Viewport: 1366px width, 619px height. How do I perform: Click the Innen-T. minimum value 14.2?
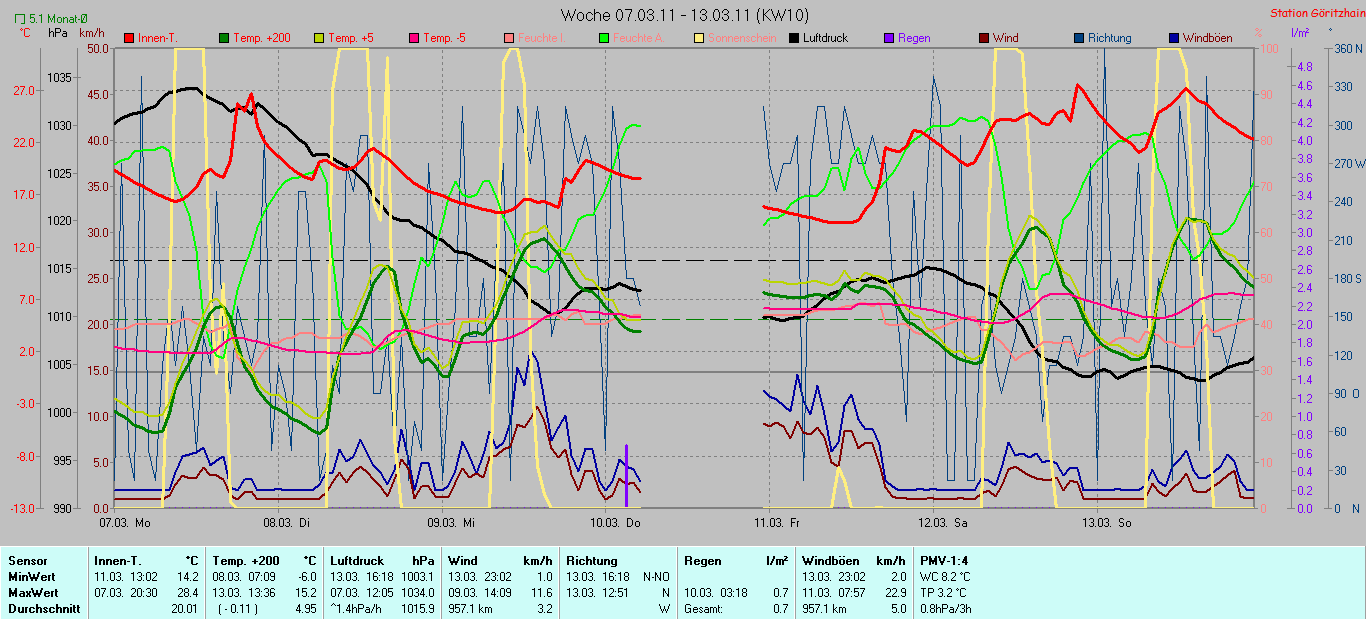click(188, 577)
